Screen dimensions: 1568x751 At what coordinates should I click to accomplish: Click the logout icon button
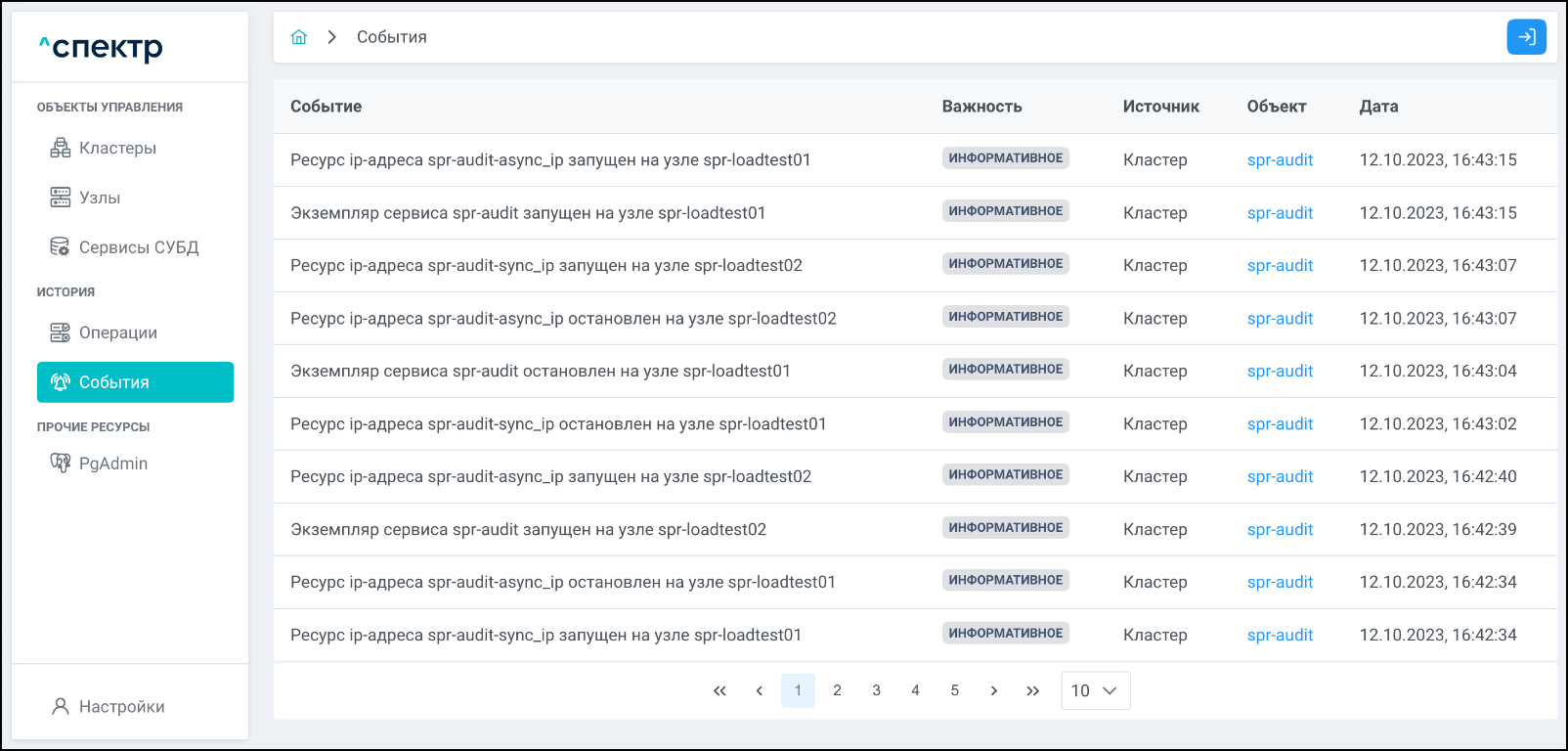point(1526,37)
